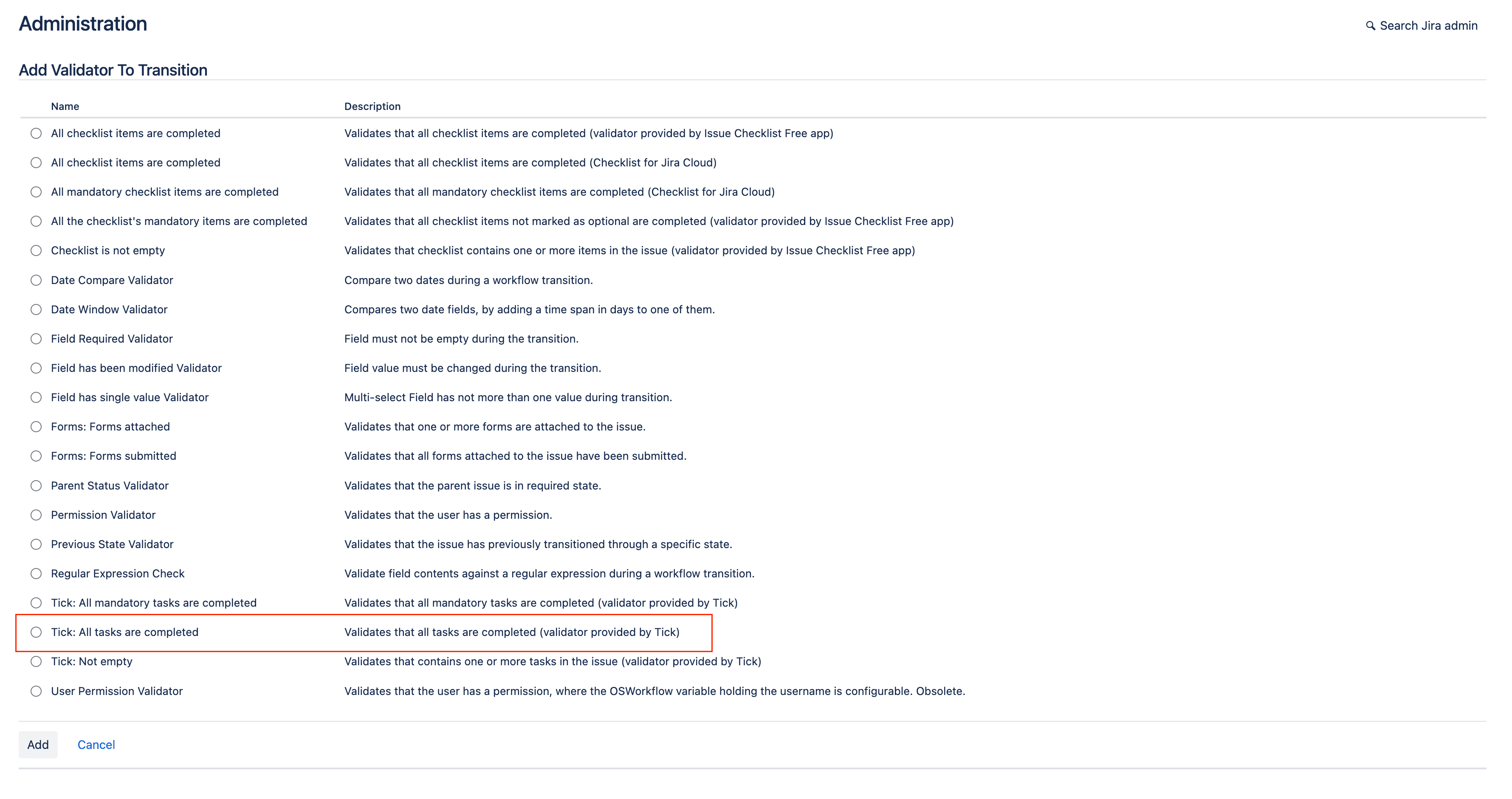Choose 'Forms: Forms attached' radio button

click(37, 427)
